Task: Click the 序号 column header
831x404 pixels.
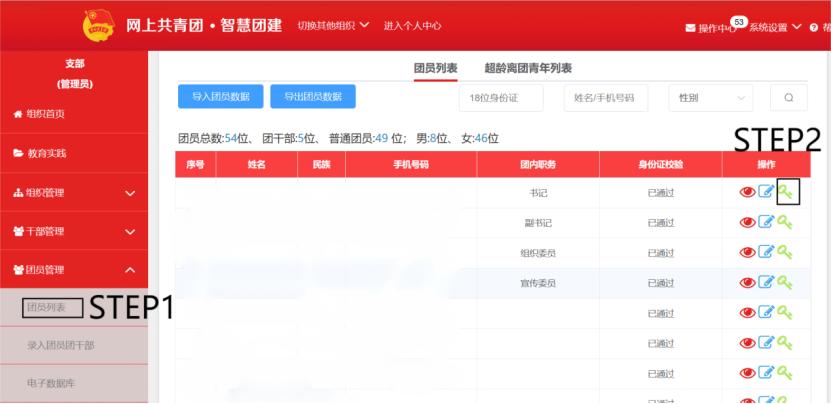Action: tap(196, 164)
